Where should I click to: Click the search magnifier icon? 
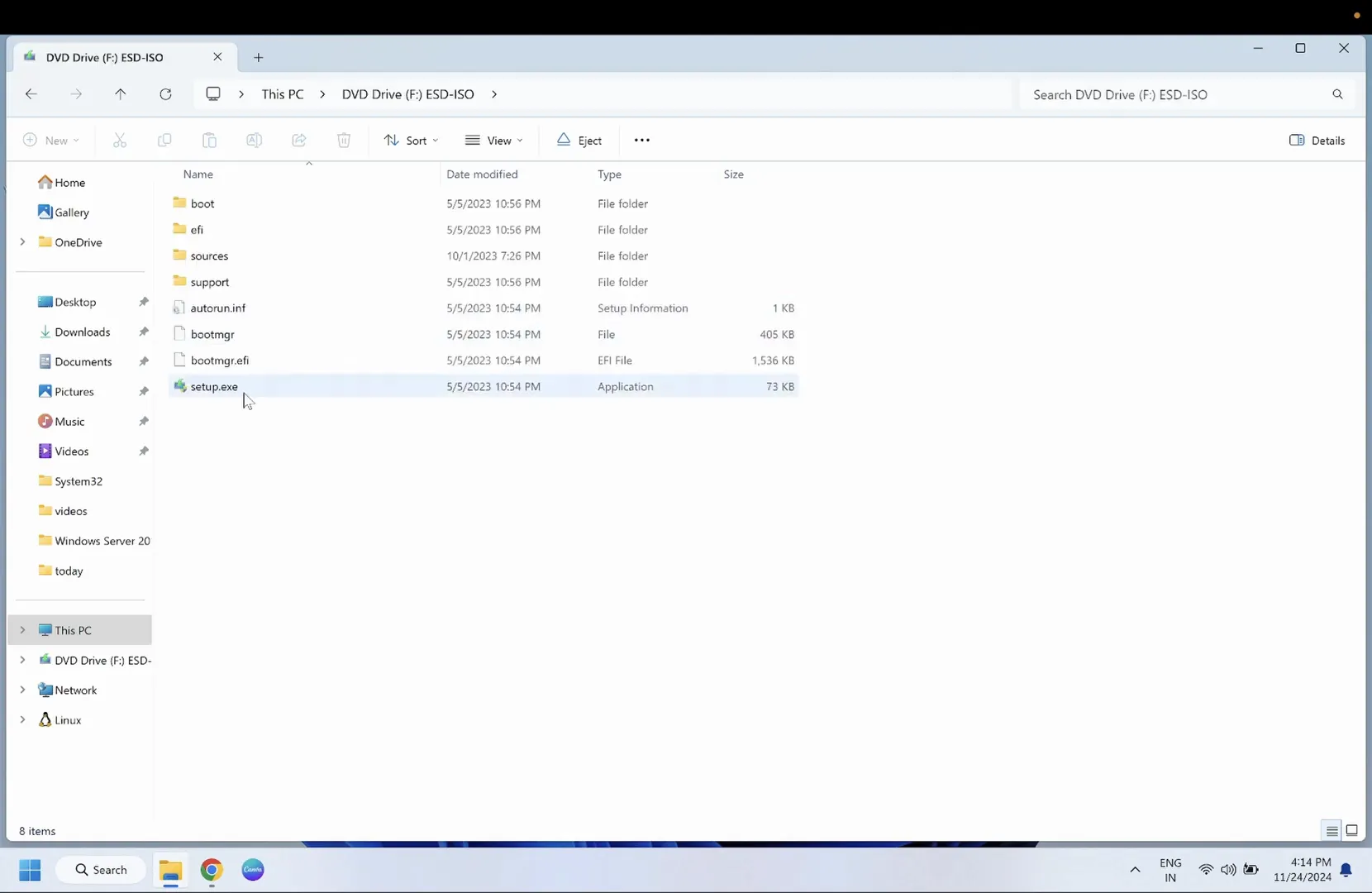[x=1337, y=94]
